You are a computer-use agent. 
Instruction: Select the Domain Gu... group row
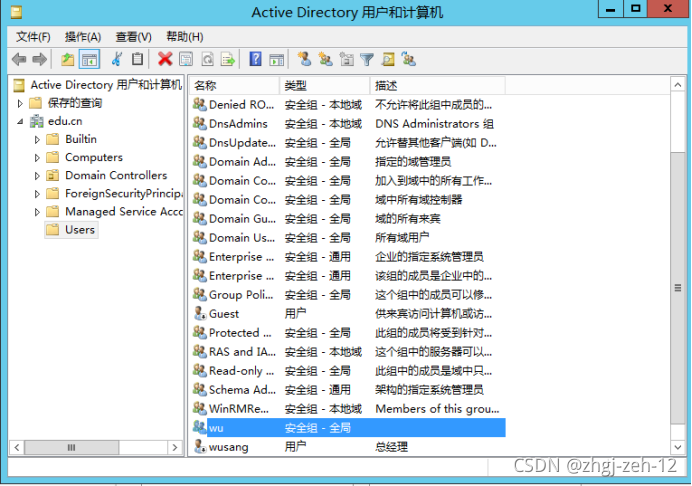(x=347, y=219)
